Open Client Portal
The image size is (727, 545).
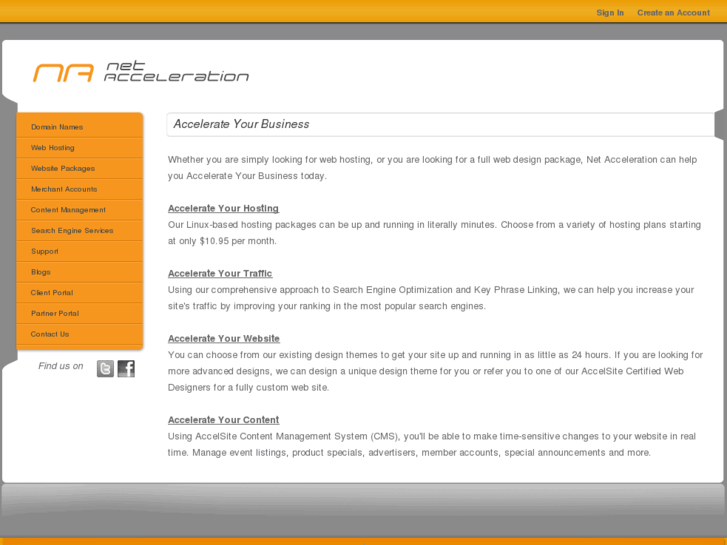(80, 293)
